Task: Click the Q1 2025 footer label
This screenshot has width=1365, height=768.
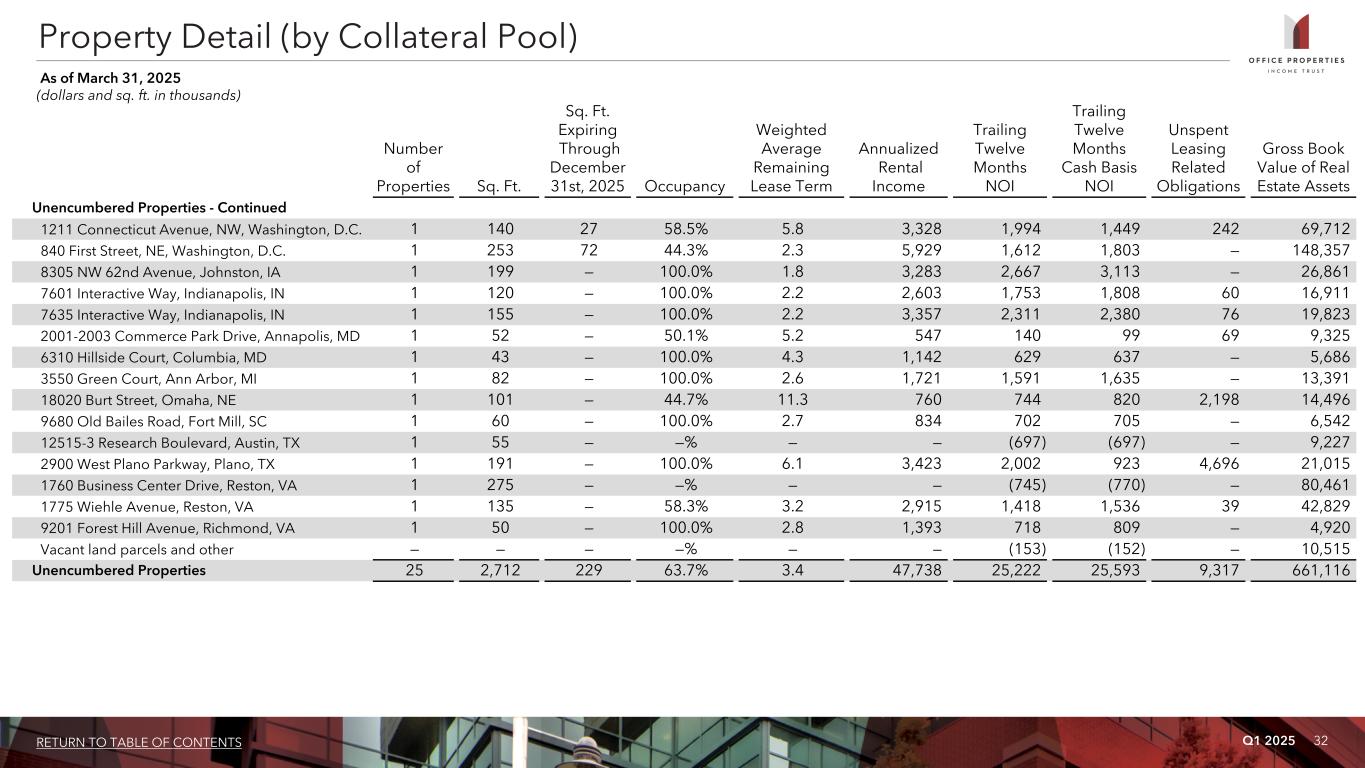Action: (1268, 740)
